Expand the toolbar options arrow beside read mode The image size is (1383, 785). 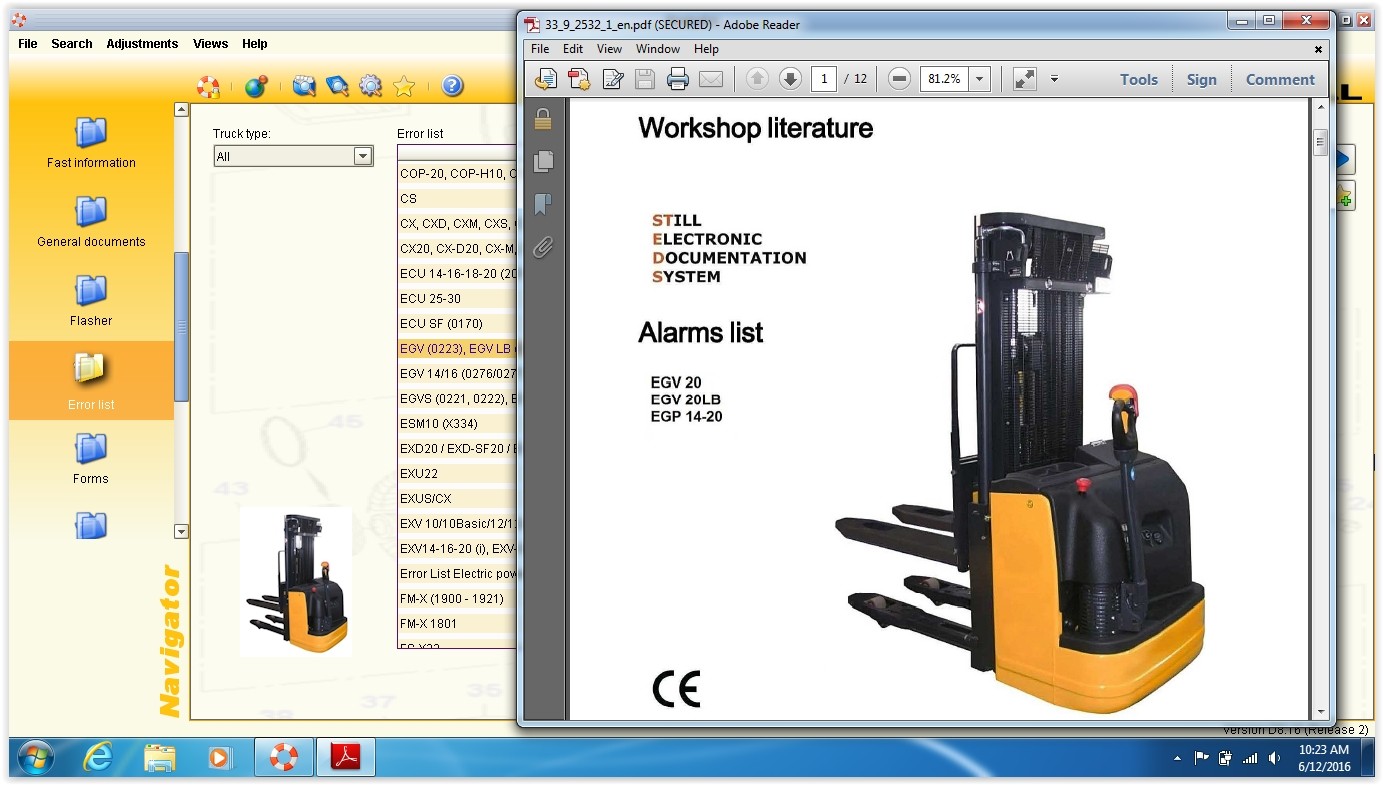(1054, 80)
